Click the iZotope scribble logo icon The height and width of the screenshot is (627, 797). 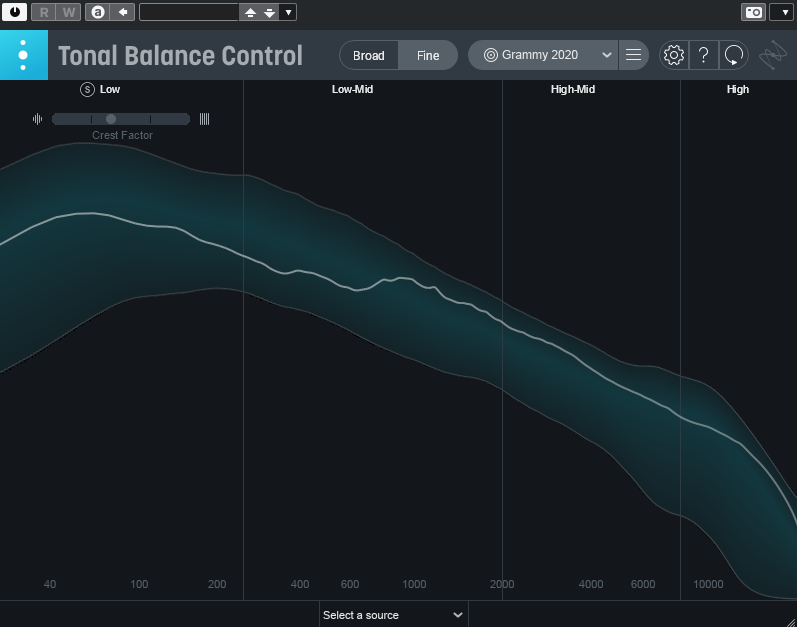(x=773, y=55)
